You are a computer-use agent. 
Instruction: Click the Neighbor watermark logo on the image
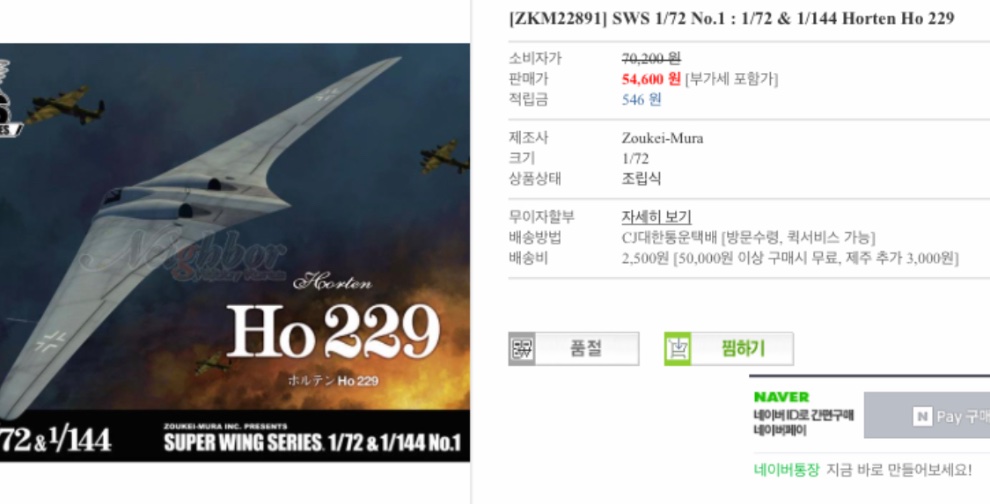(x=183, y=256)
